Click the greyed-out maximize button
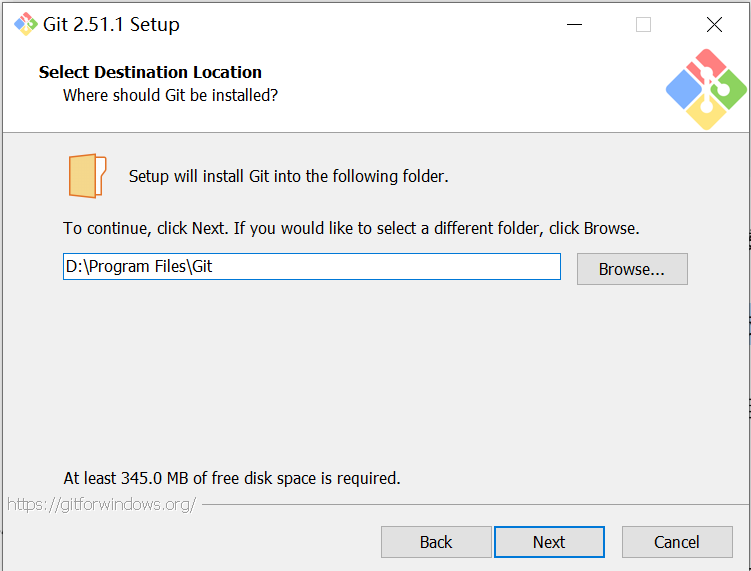Screen dimensions: 751x571 tap(643, 25)
